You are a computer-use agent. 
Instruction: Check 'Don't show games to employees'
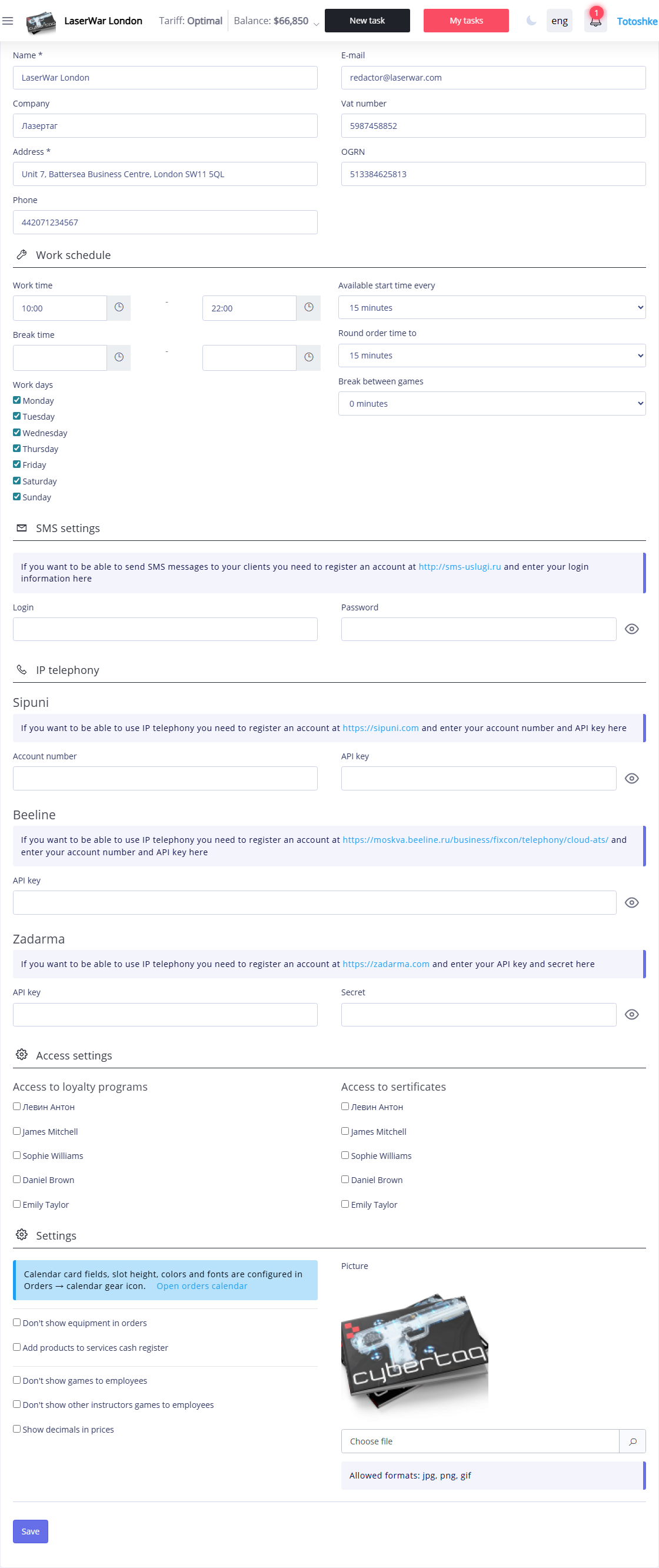coord(17,1380)
